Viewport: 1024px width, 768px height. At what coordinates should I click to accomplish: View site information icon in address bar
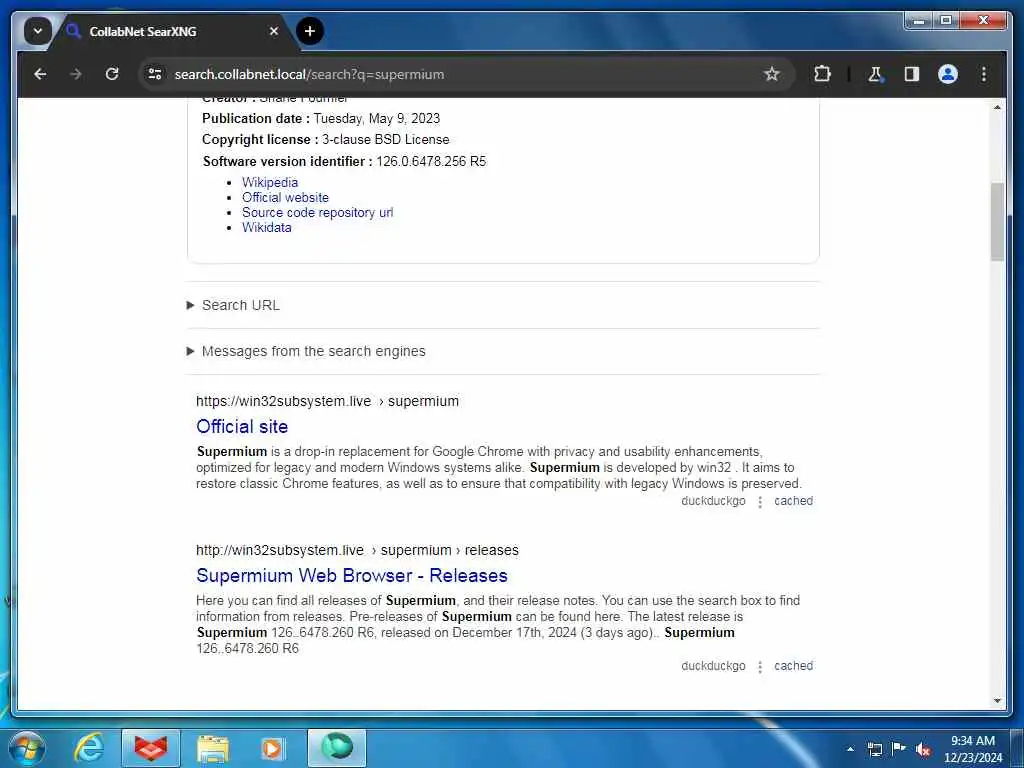[x=155, y=74]
